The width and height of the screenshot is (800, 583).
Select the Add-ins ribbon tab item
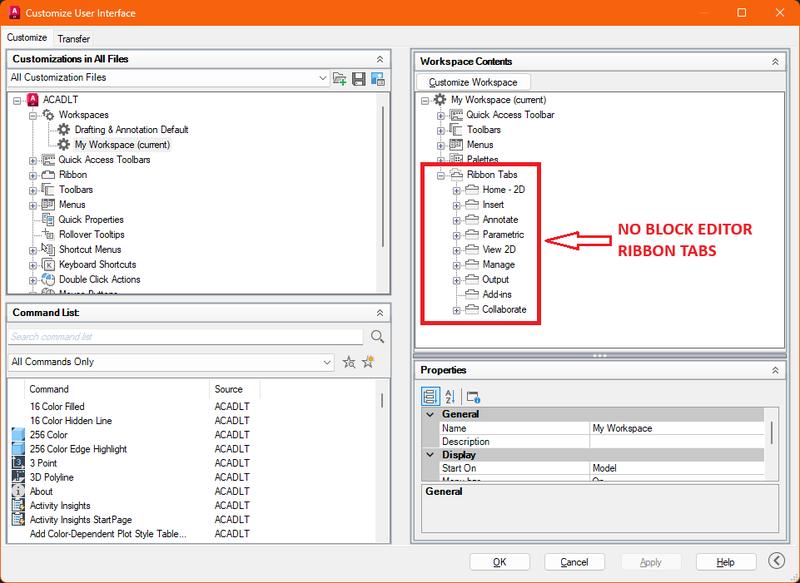tap(497, 294)
